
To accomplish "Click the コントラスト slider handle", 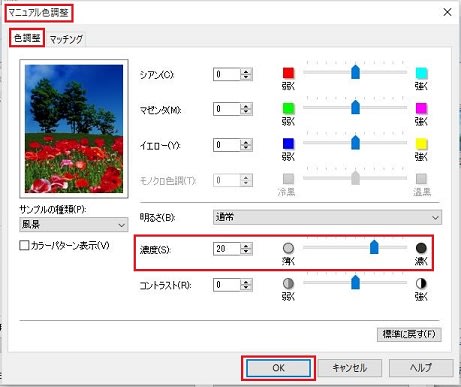I will tap(356, 282).
